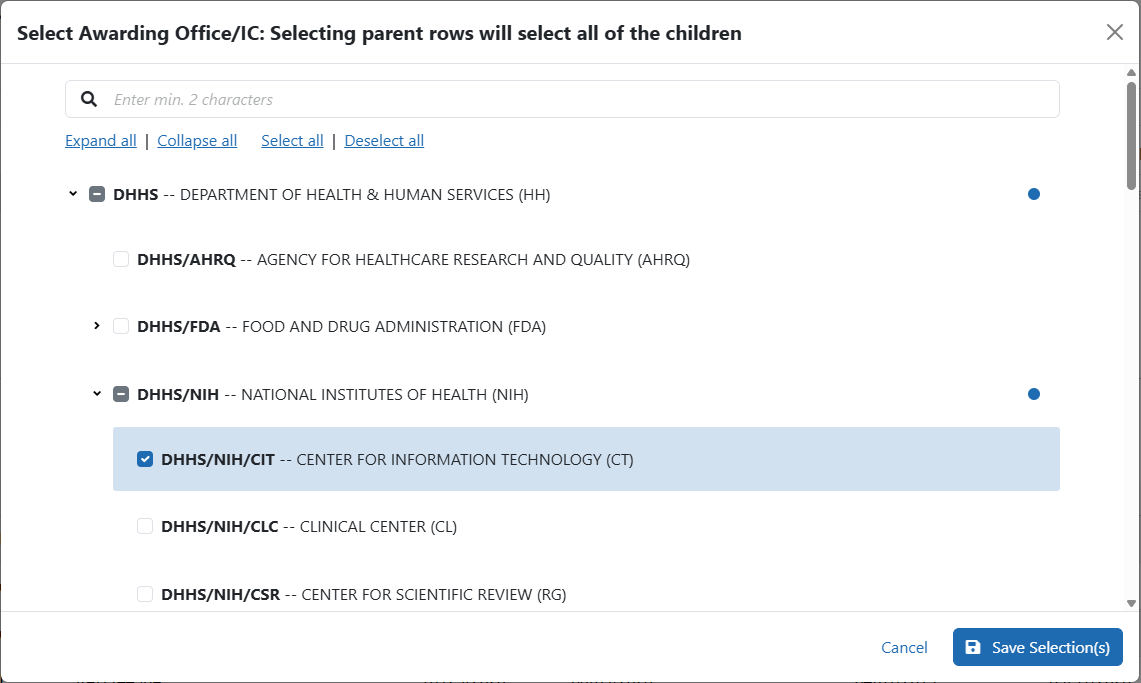Click Cancel to dismiss the dialog

pyautogui.click(x=904, y=648)
